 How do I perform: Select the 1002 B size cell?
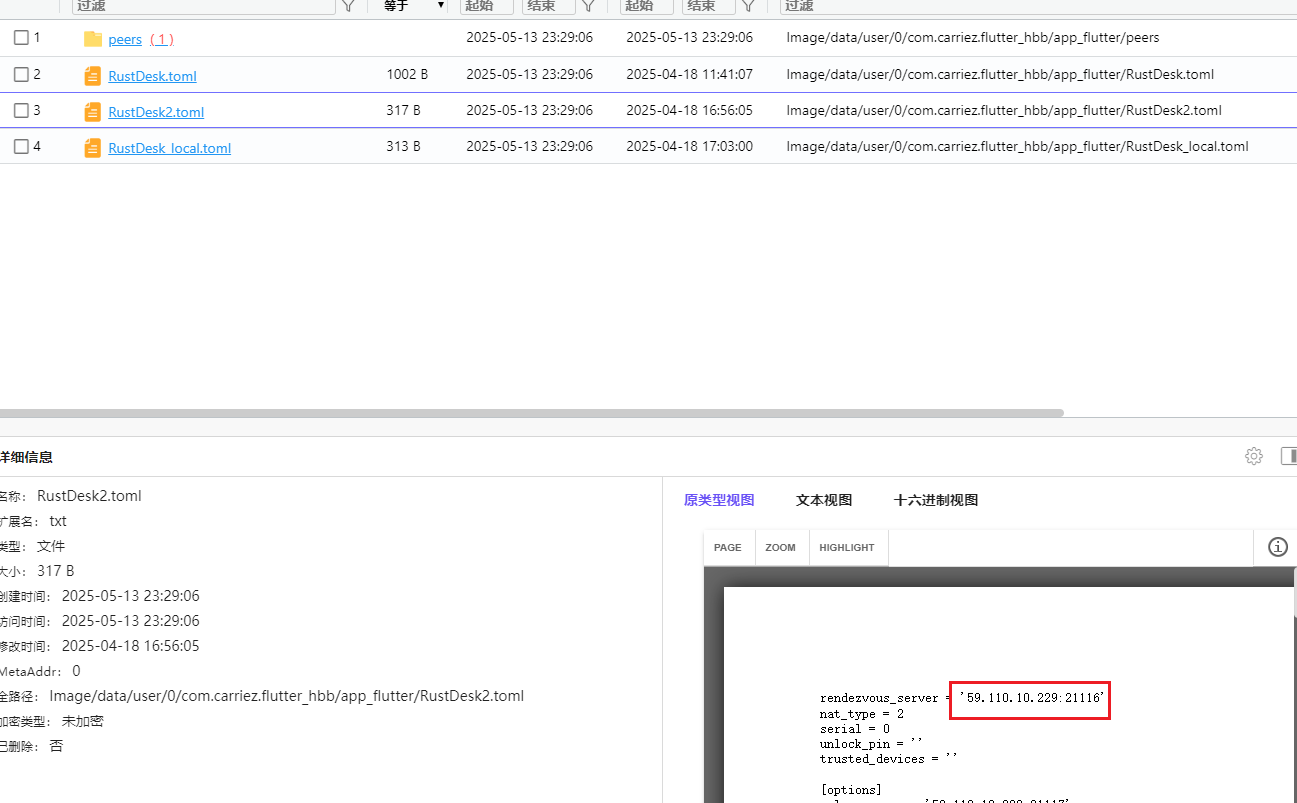point(407,74)
